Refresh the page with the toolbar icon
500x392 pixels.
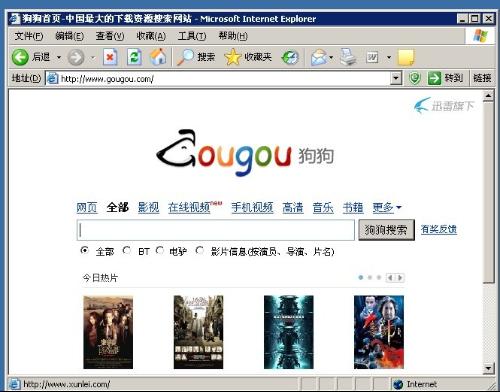pos(134,57)
